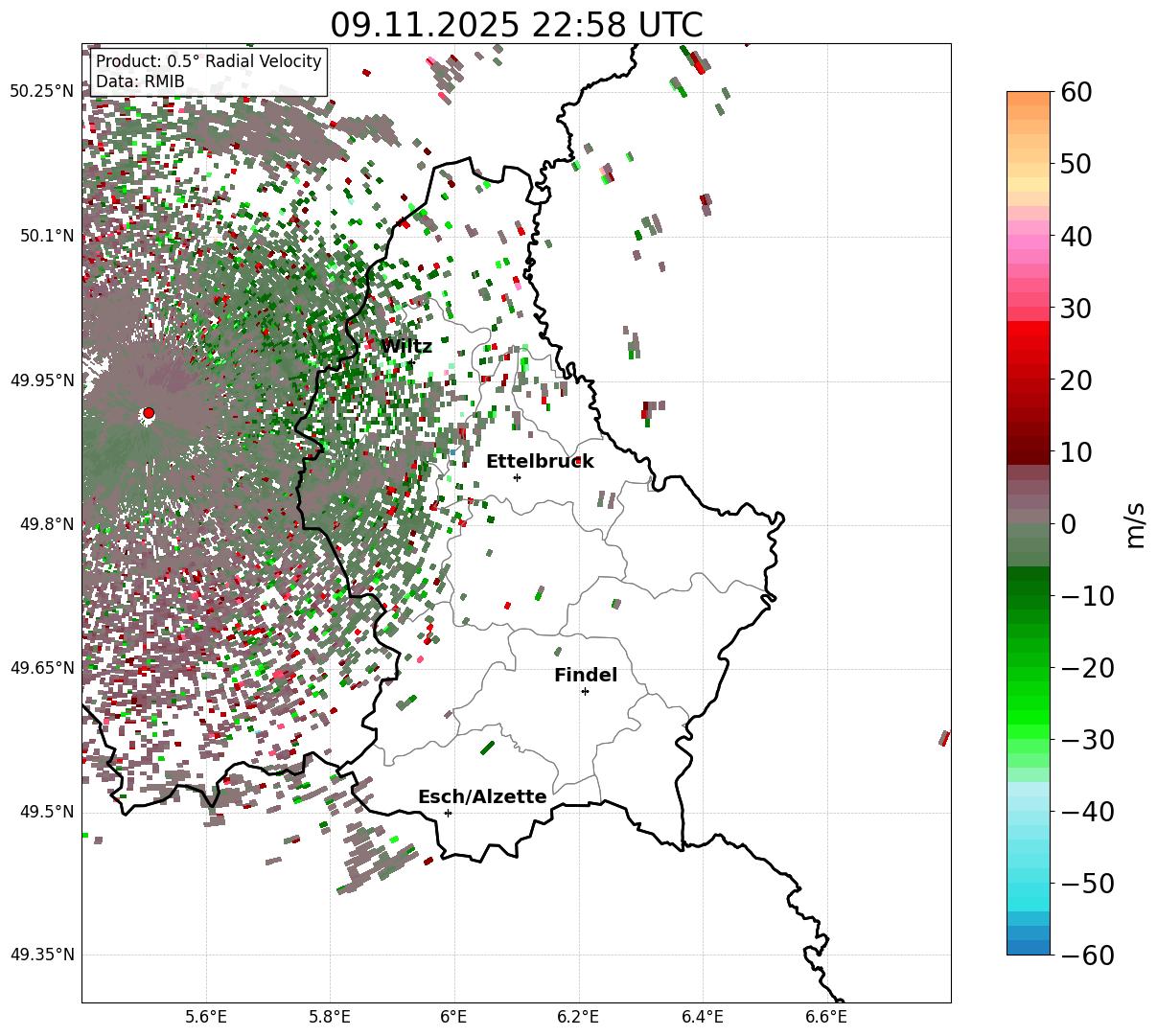Select the Wiltz town label
Image resolution: width=1157 pixels, height=1036 pixels.
tap(407, 346)
